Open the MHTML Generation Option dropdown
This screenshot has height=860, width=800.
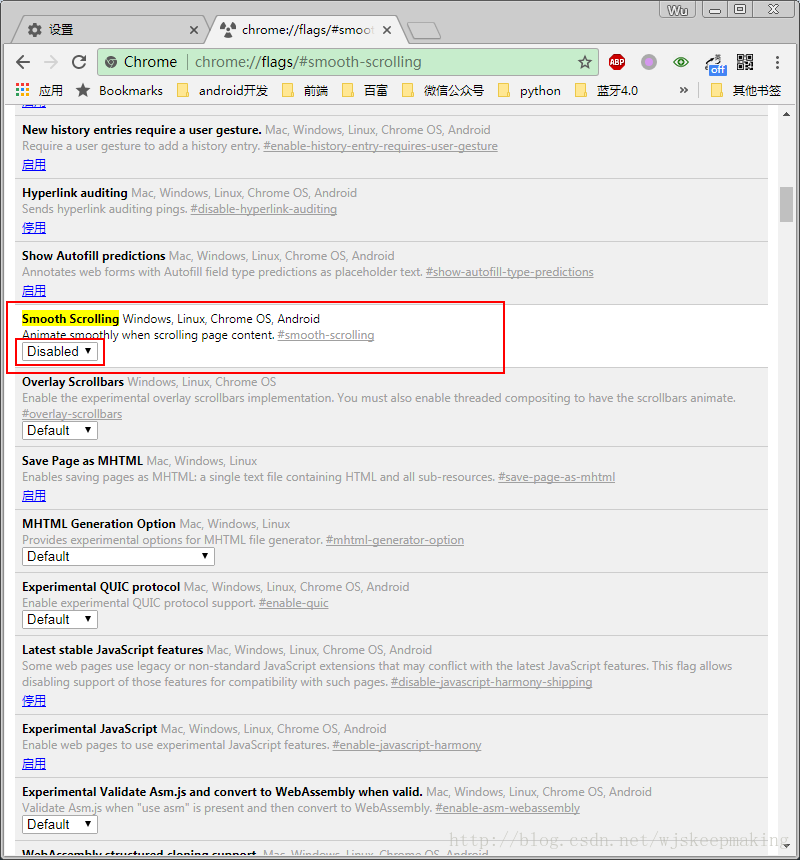118,557
